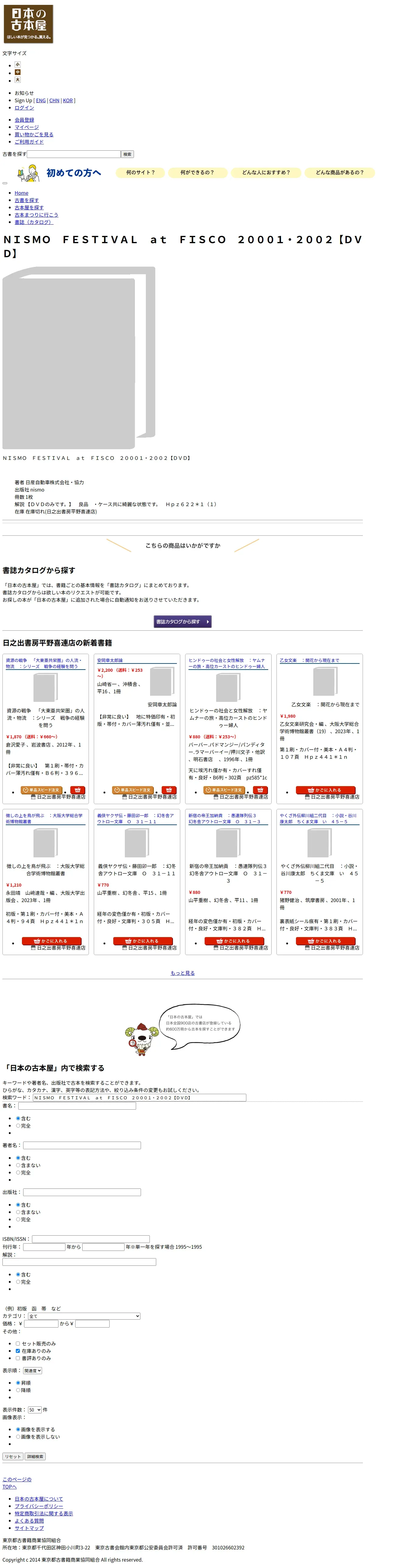Open どんな商品があるの？ tab
The image size is (408, 1568).
coord(339,173)
